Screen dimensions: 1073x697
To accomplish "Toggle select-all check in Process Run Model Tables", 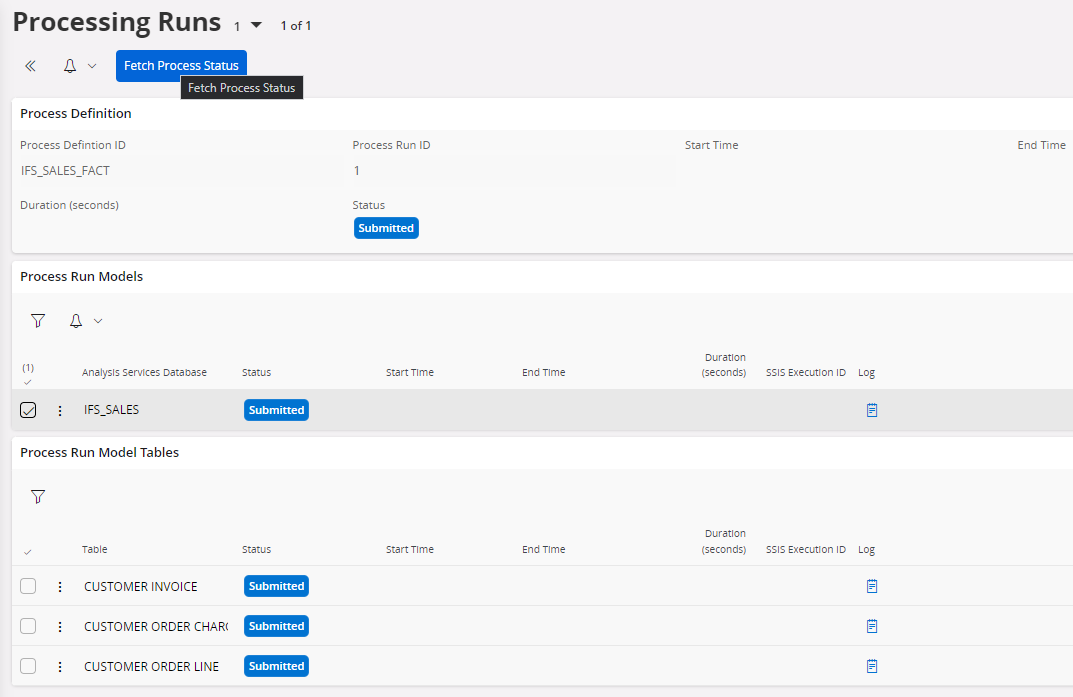I will tap(27, 551).
